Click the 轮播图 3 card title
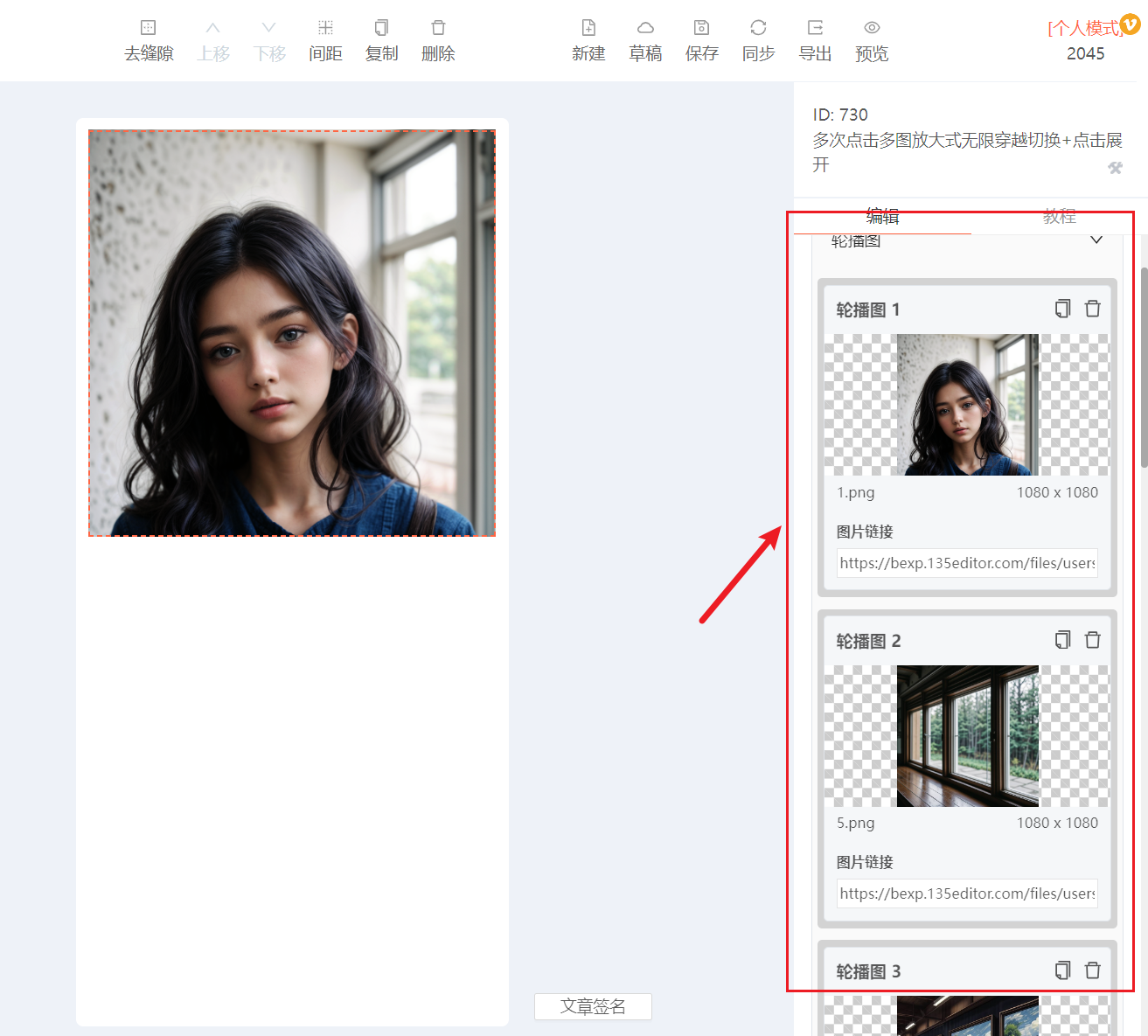The image size is (1148, 1036). [x=868, y=971]
